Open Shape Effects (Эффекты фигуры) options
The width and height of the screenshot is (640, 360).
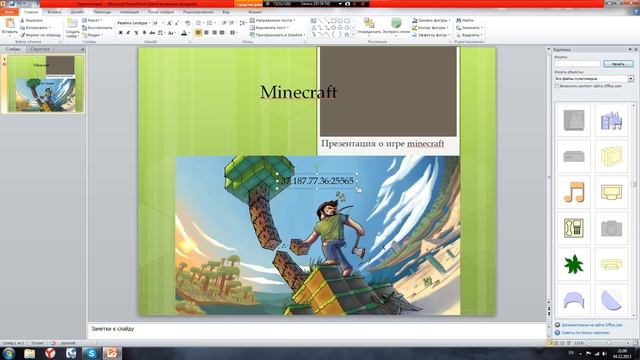(431, 35)
